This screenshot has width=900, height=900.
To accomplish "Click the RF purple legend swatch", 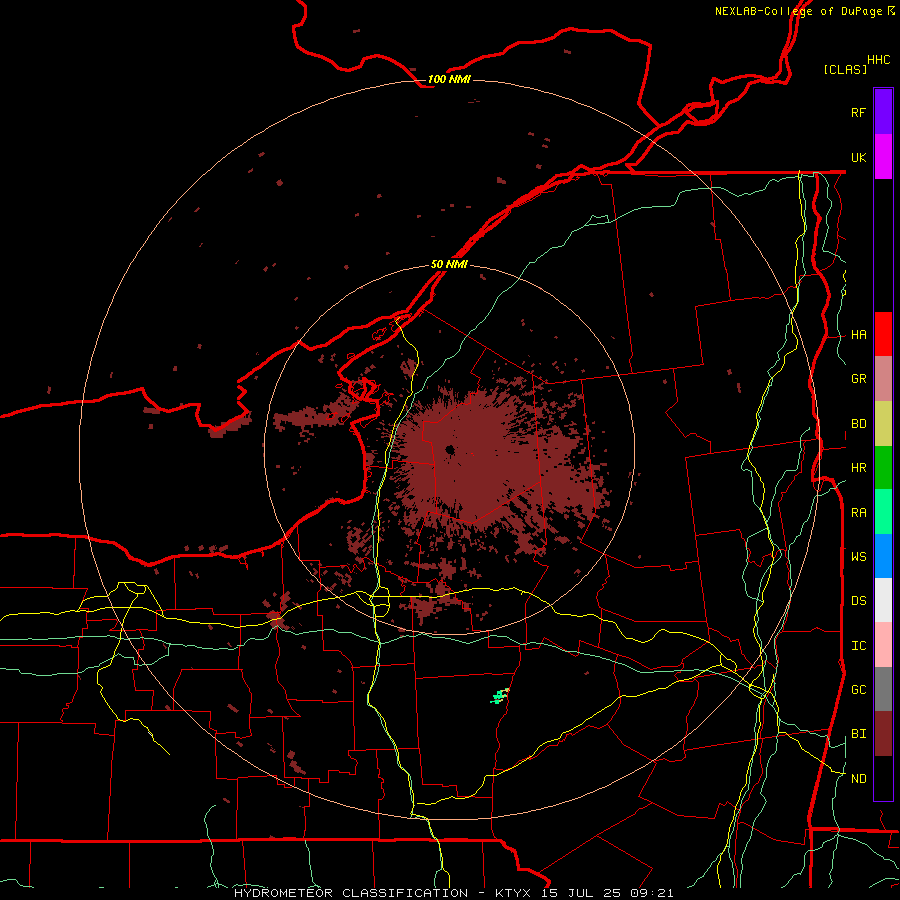I will (x=883, y=112).
